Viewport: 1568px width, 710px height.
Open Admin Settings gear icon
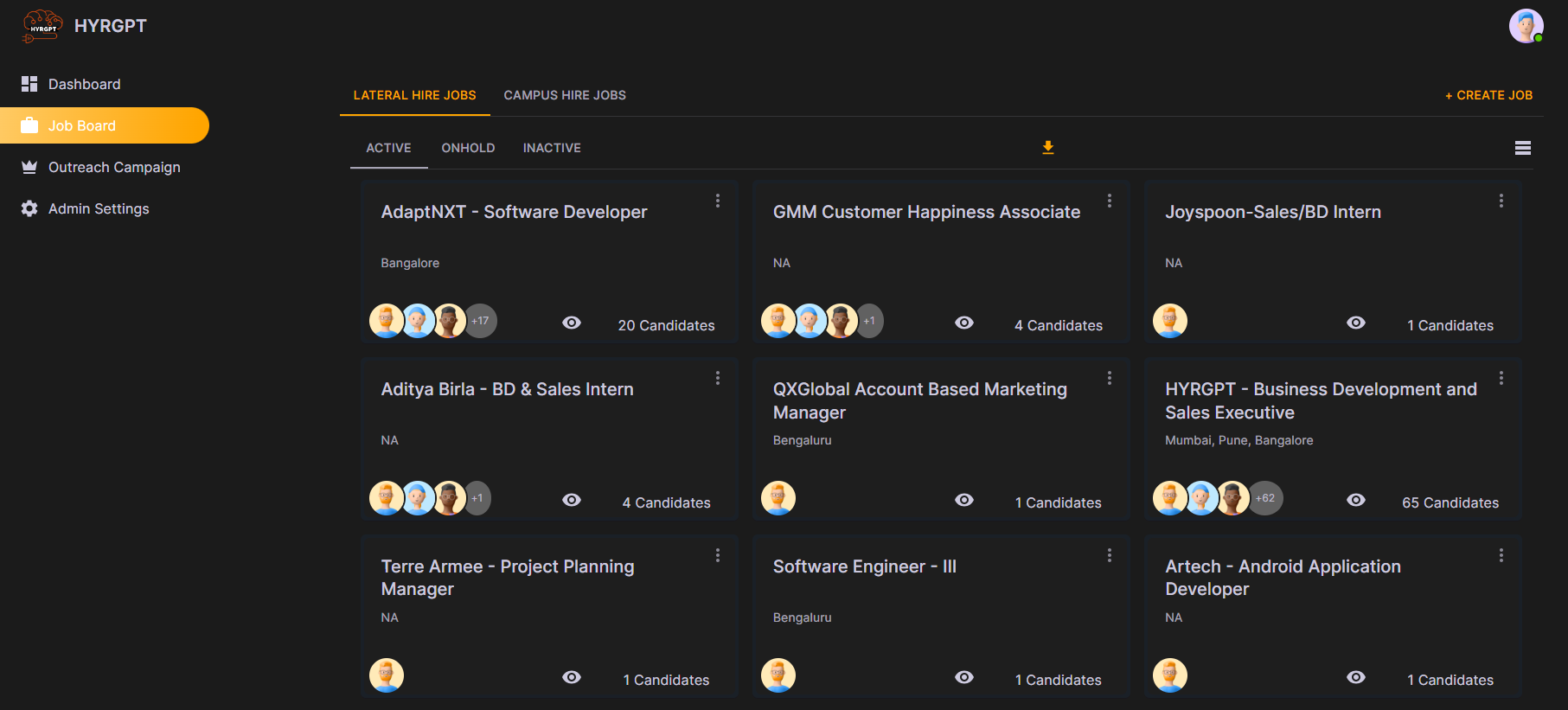pos(29,208)
